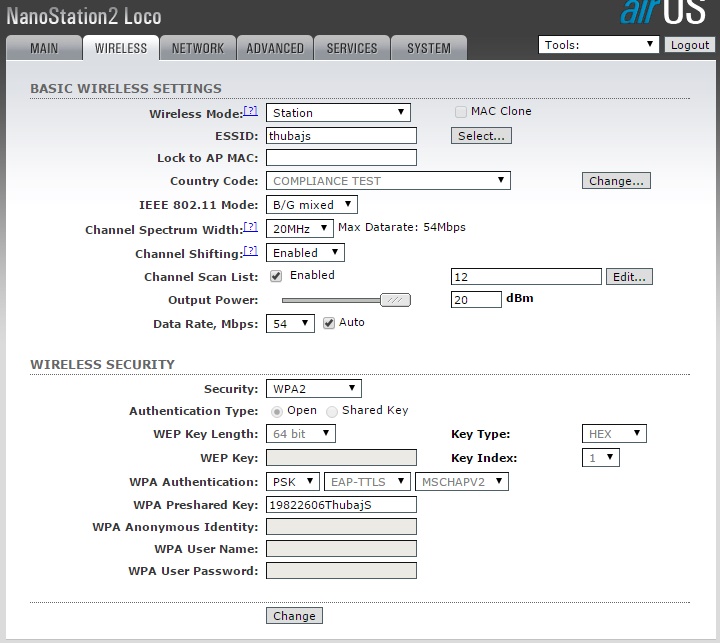The width and height of the screenshot is (720, 643).
Task: Expand IEEE 802.11 Mode dropdown
Action: click(x=311, y=205)
